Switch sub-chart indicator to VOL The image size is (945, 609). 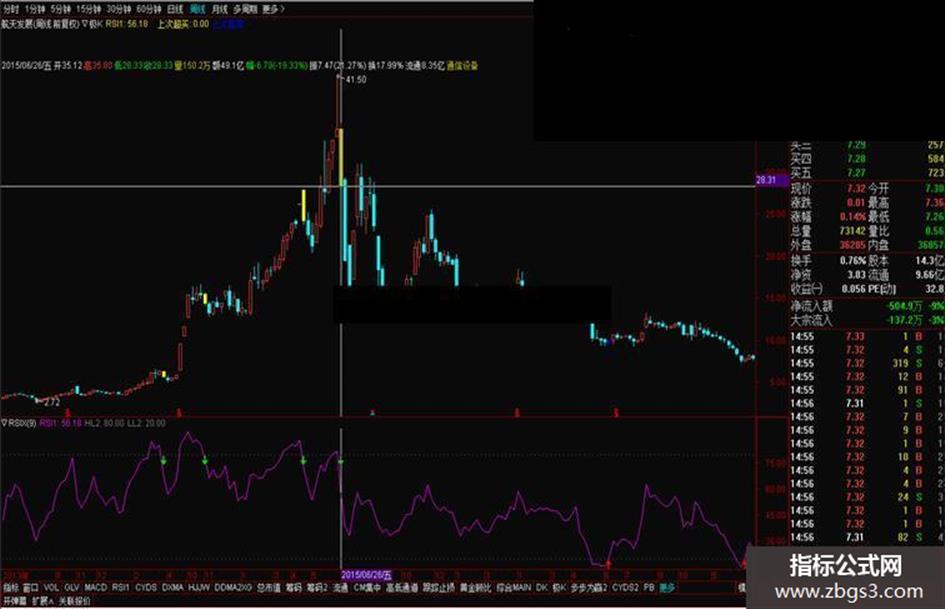(51, 587)
